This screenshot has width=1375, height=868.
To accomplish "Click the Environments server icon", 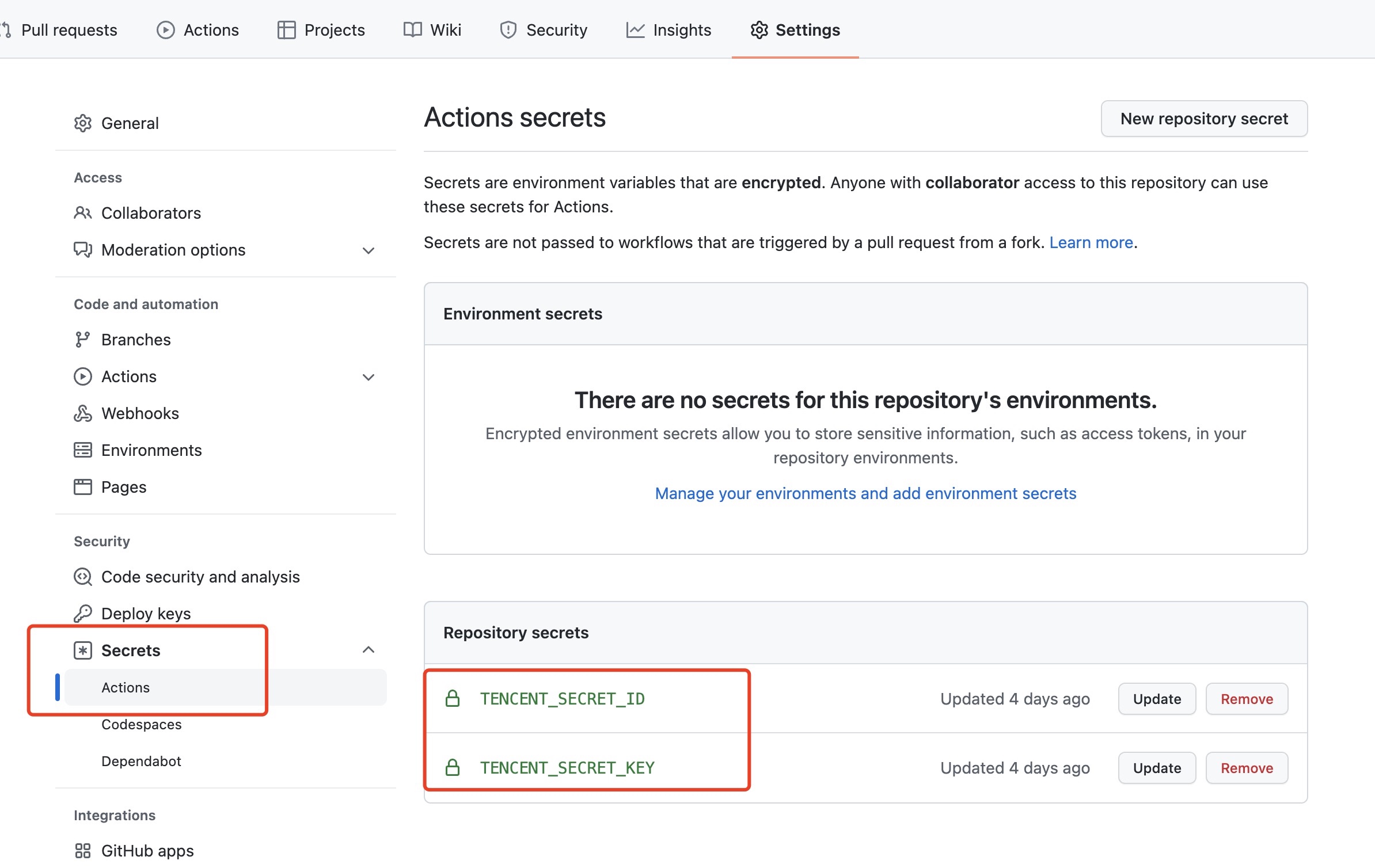I will tap(83, 450).
